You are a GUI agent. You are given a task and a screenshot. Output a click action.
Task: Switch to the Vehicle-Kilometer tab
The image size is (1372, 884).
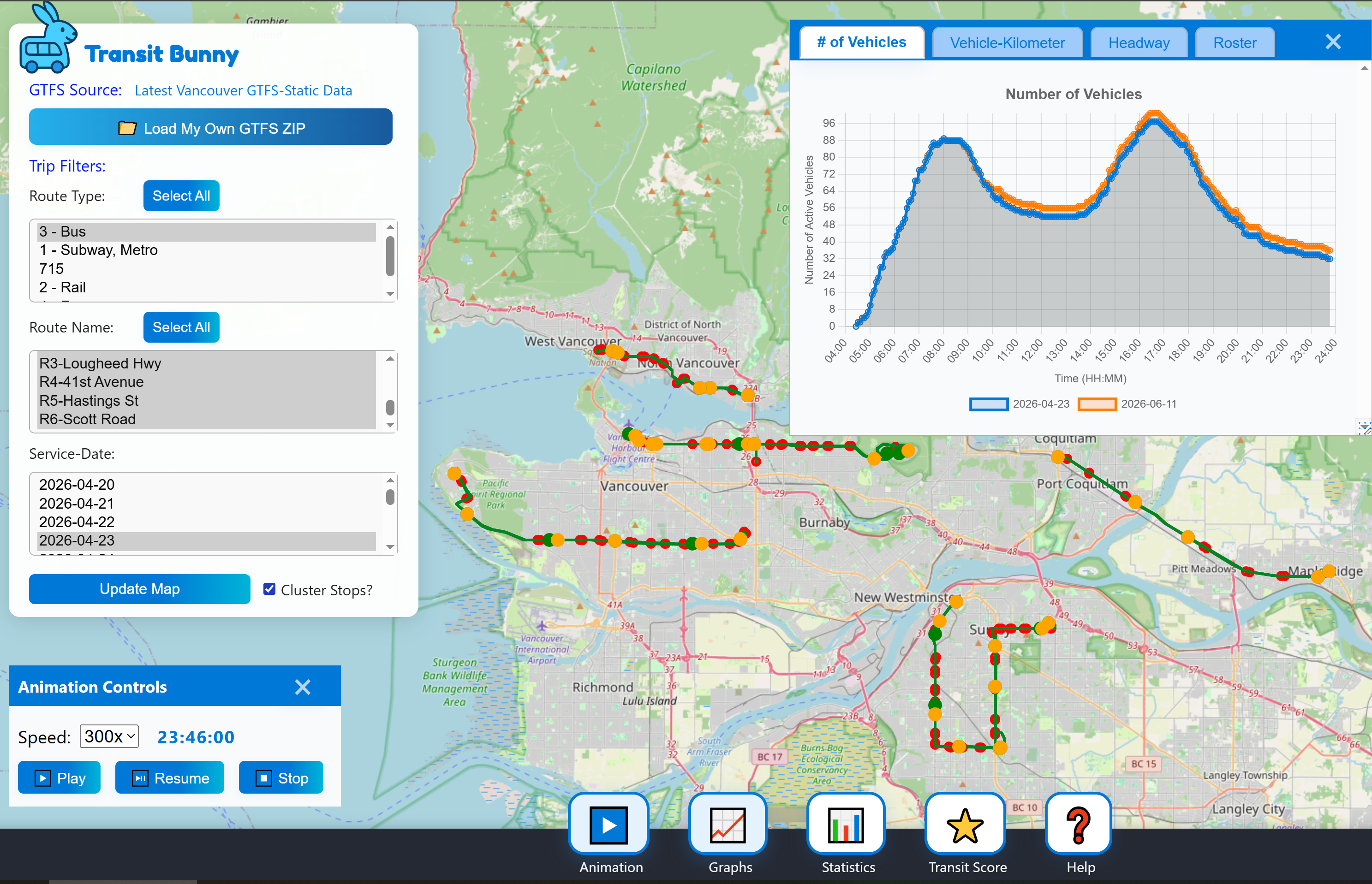(1008, 42)
